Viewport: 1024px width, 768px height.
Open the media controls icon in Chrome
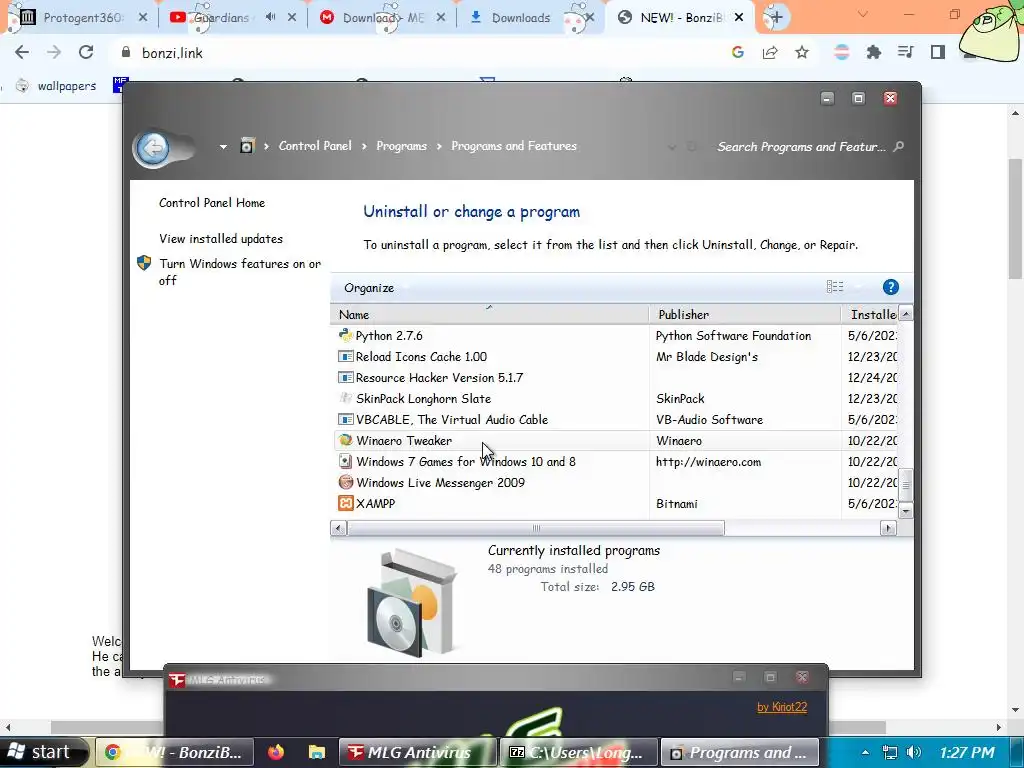coord(905,52)
